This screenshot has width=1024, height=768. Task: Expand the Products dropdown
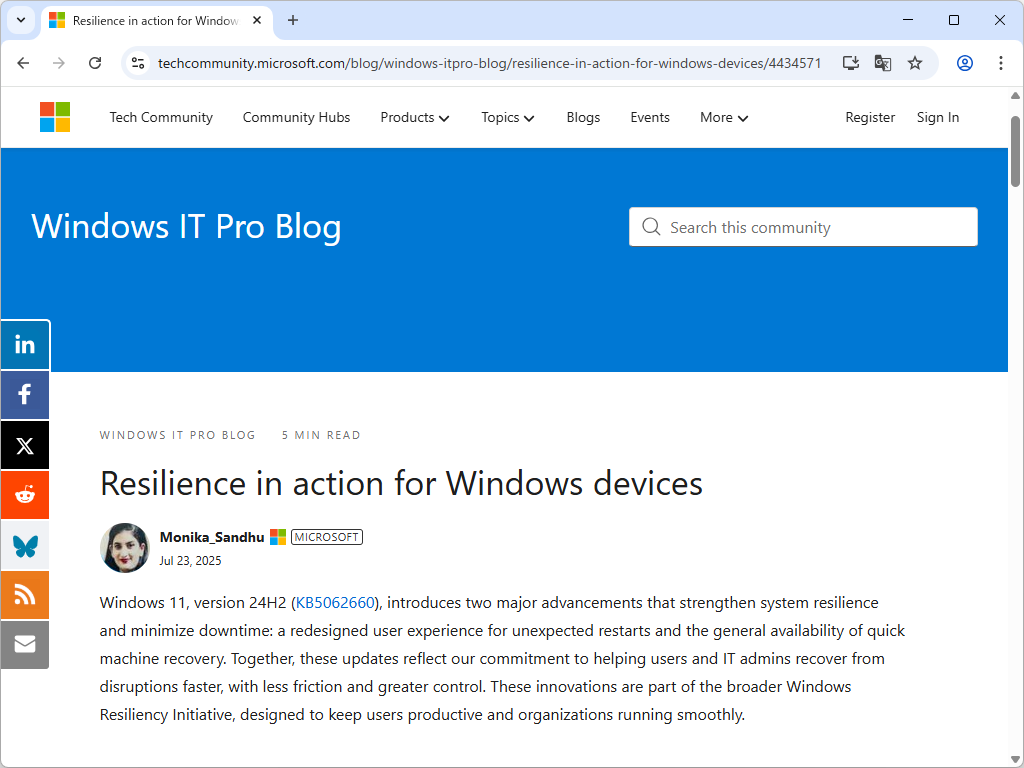pos(414,117)
